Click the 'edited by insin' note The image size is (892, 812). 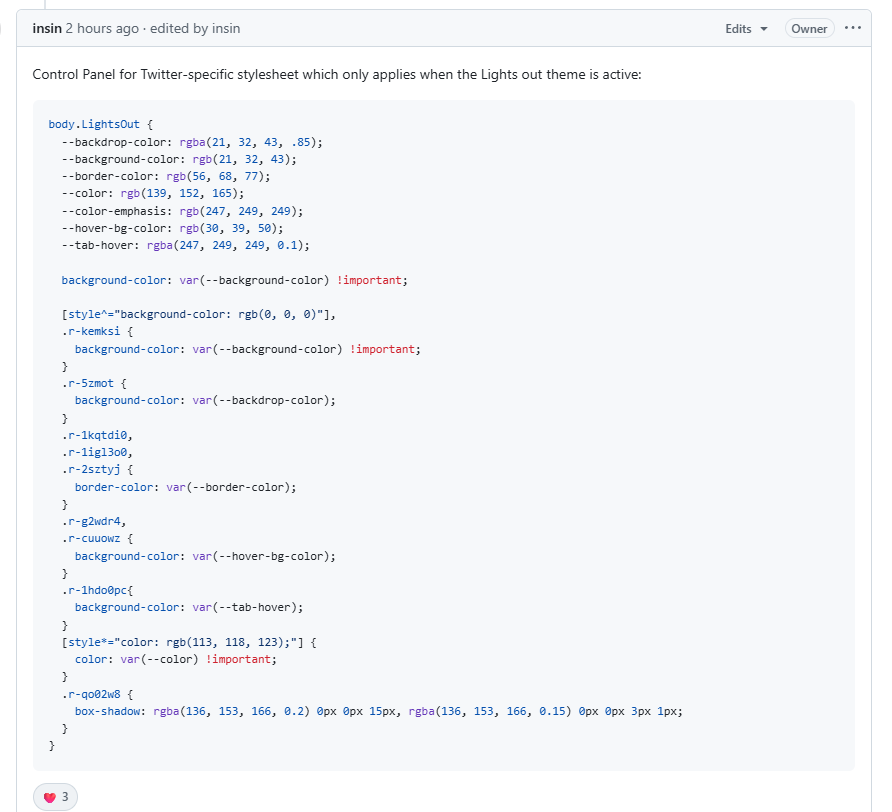point(195,28)
